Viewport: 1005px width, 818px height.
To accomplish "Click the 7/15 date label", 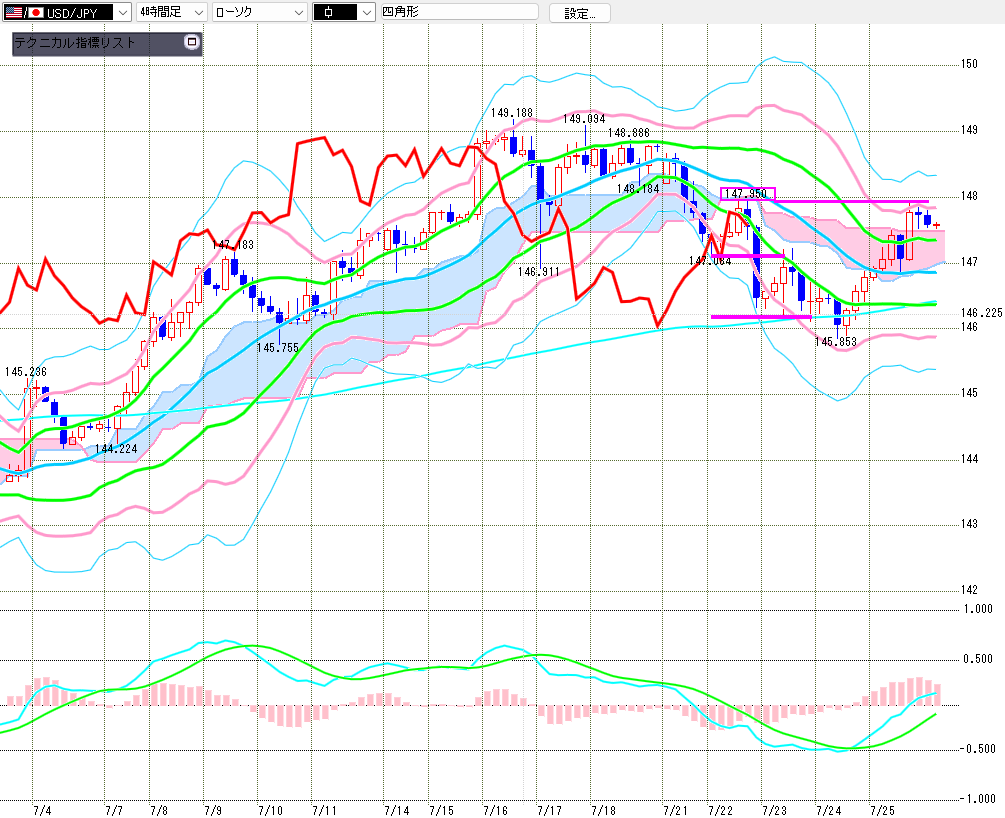I will pos(442,811).
